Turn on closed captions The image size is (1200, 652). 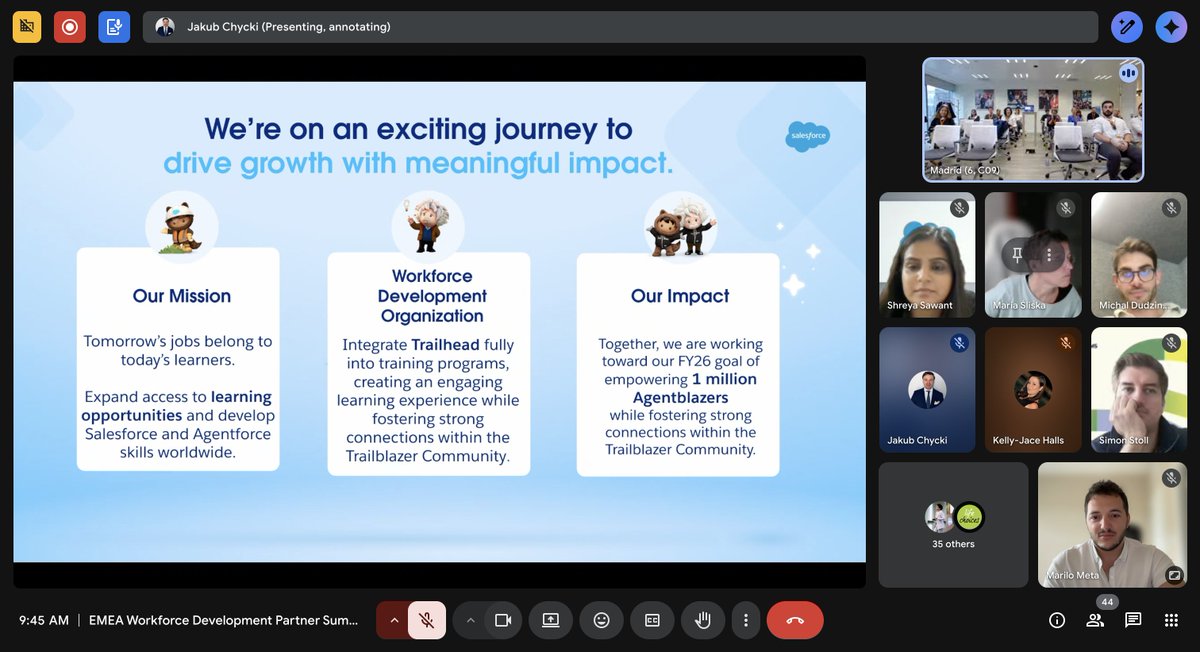click(652, 620)
